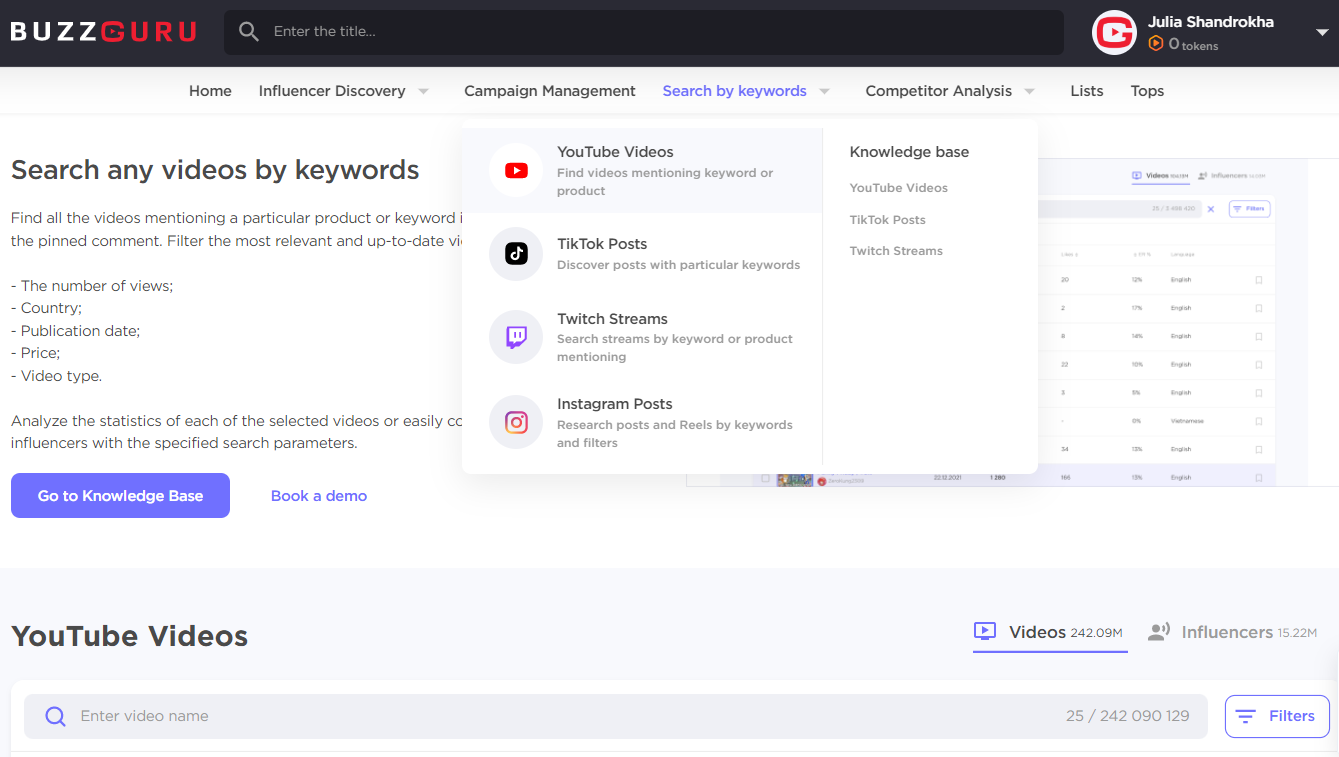Open the Twitch Streams knowledge base link
This screenshot has height=757, width=1339.
896,251
